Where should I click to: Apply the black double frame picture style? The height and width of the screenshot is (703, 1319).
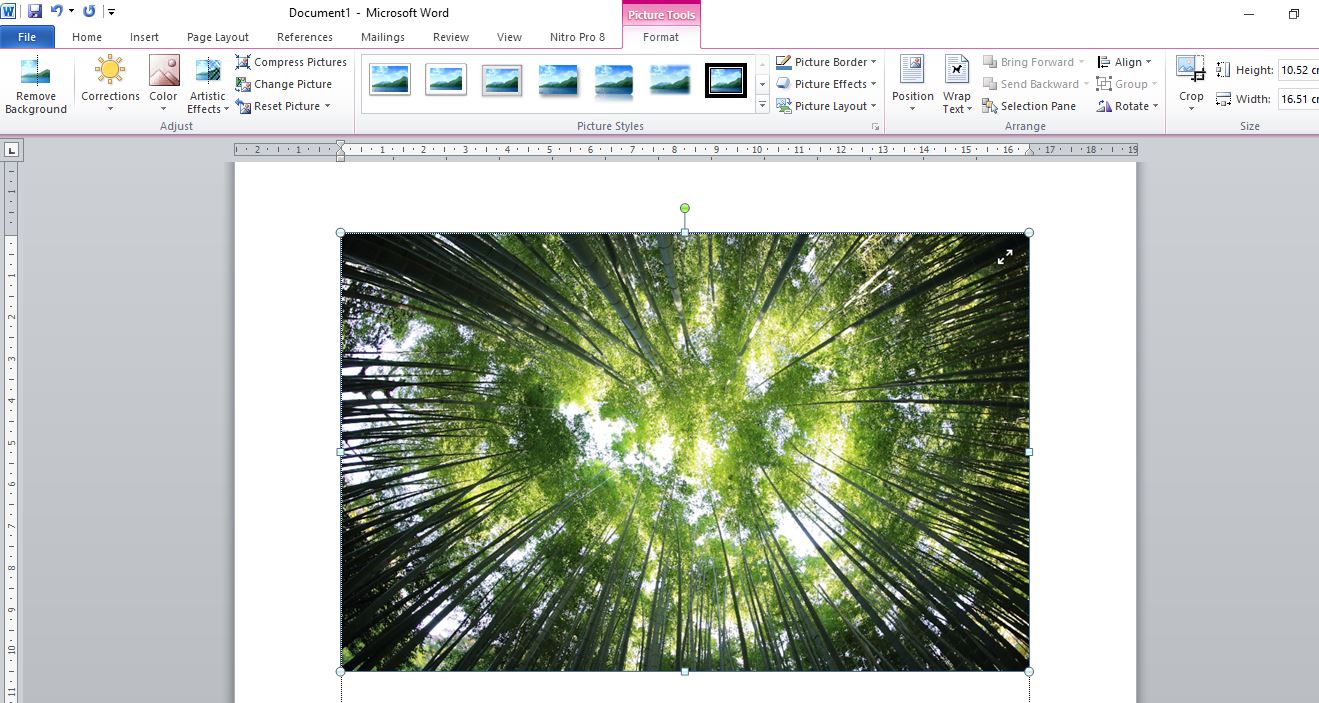[x=726, y=80]
